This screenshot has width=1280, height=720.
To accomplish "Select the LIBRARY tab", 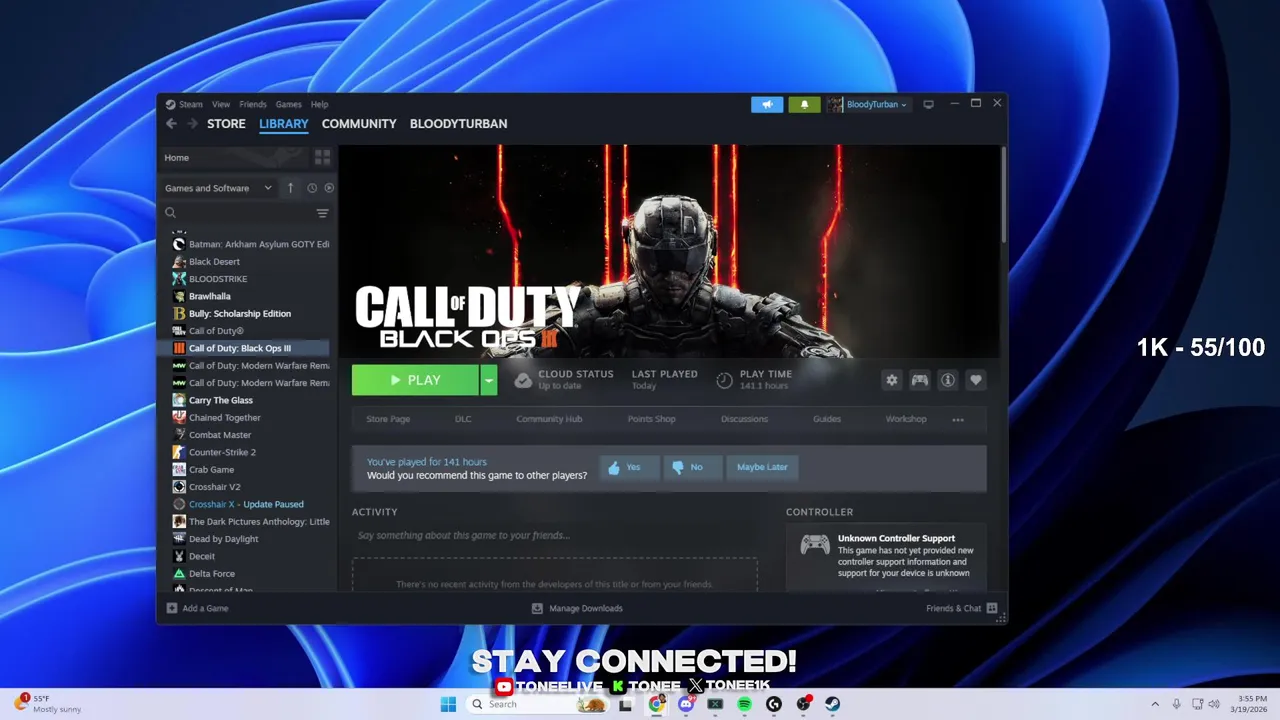I will click(284, 124).
